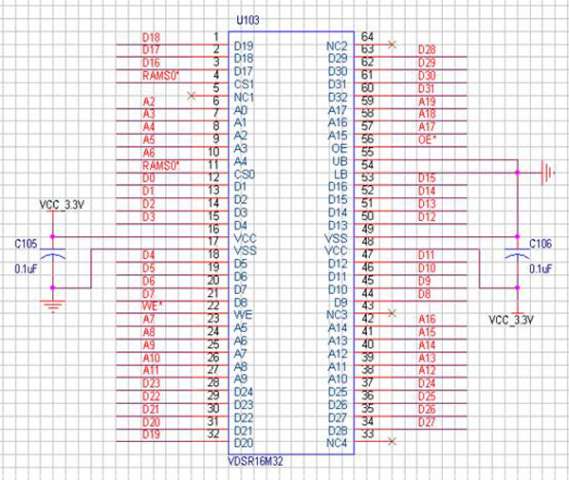The width and height of the screenshot is (569, 480).
Task: Click the junction dot above C105
Action: click(x=53, y=237)
